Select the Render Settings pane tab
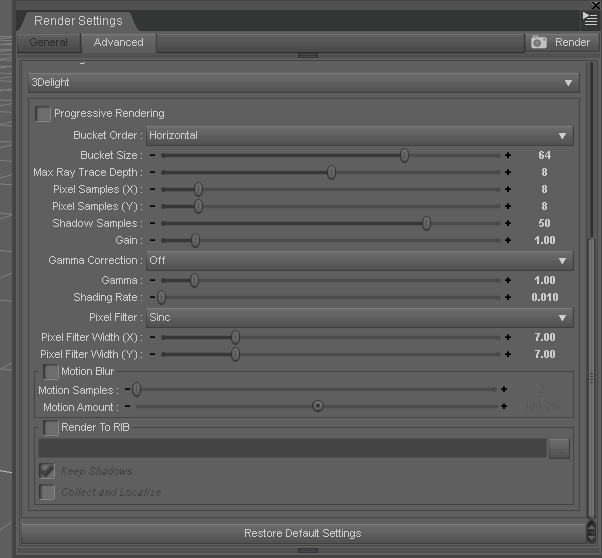 tap(78, 21)
